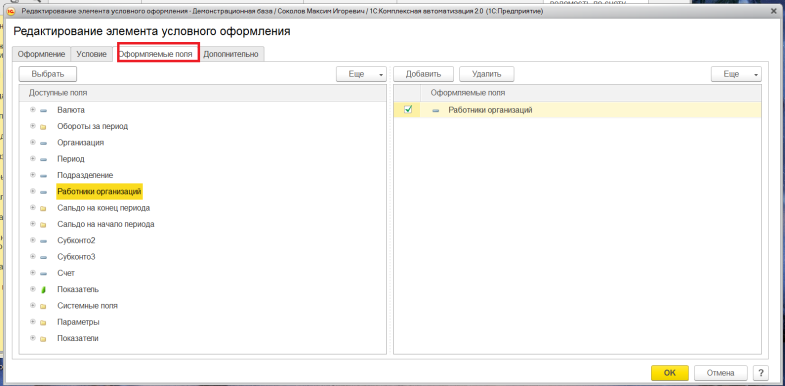This screenshot has height=386, width=785.
Task: Expand the Работники организаций node in available fields
Action: 33,191
